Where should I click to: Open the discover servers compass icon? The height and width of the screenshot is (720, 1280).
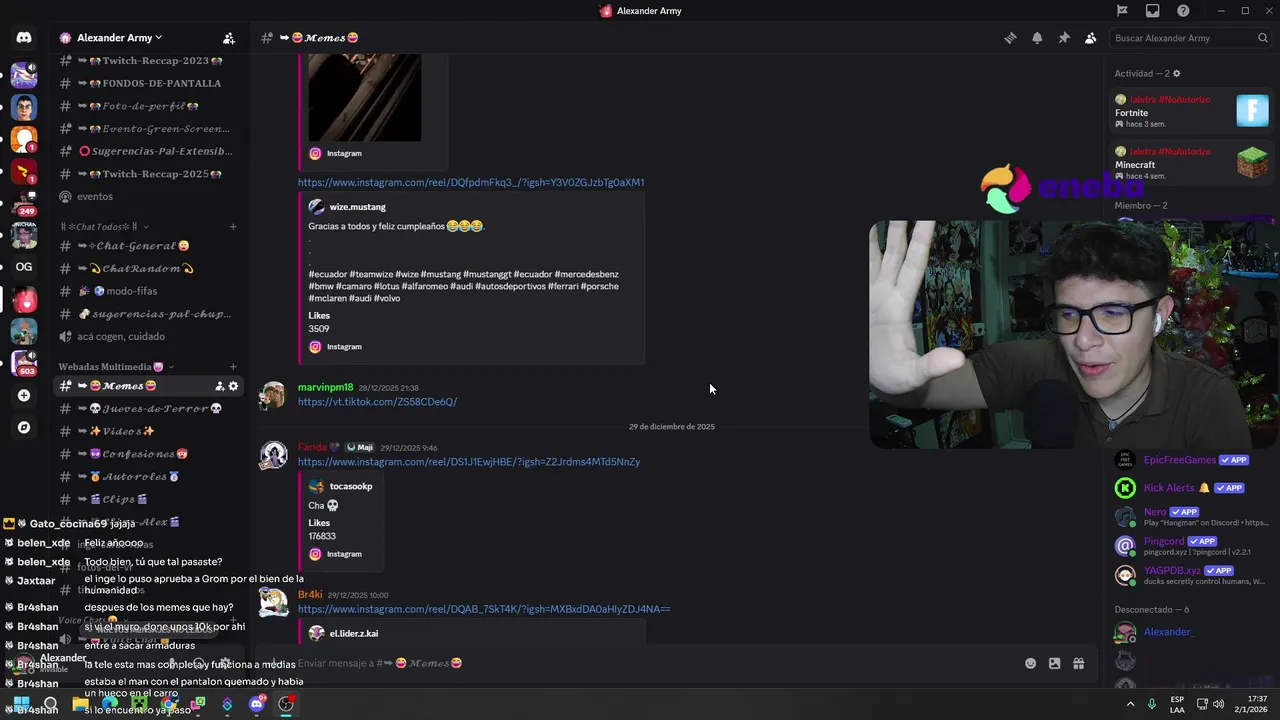click(24, 427)
